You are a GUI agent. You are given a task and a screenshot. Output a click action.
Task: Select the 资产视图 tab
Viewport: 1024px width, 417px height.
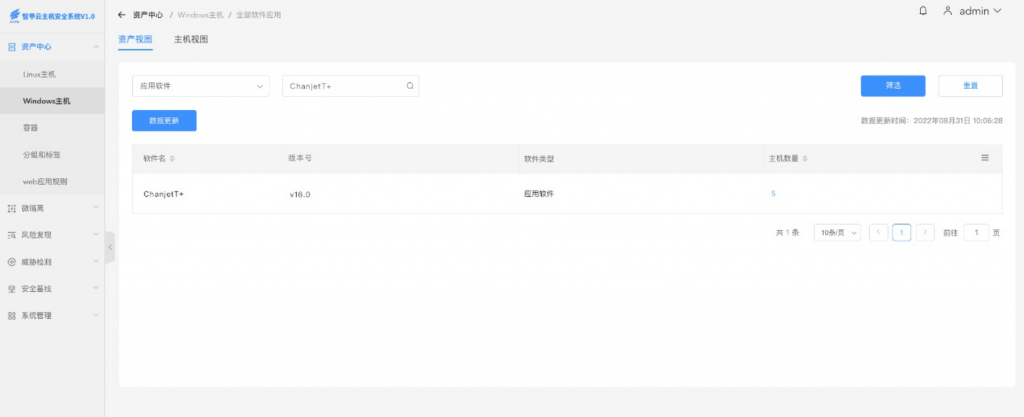(135, 39)
